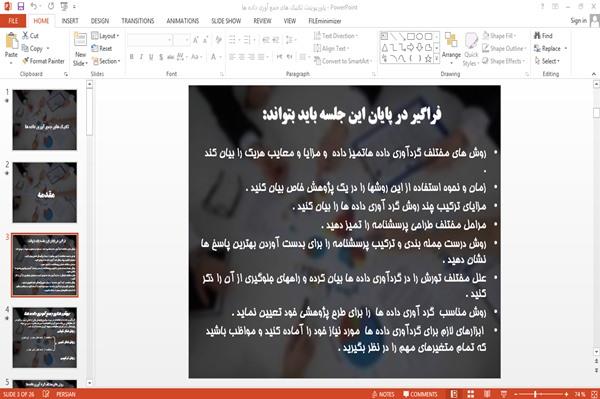Click the Paste clipboard icon
The height and width of the screenshot is (399, 600).
[x=11, y=40]
